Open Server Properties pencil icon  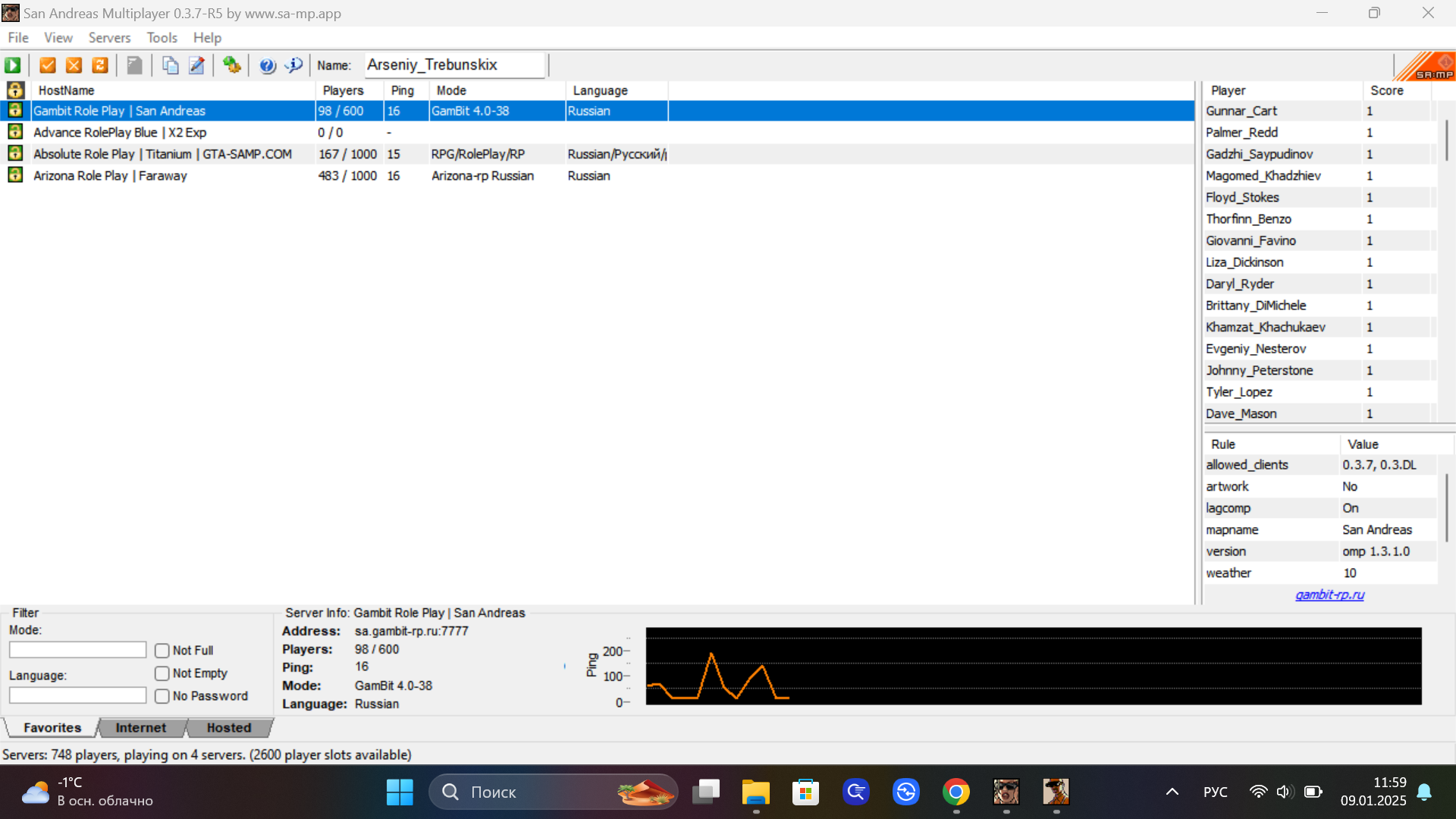pyautogui.click(x=196, y=65)
